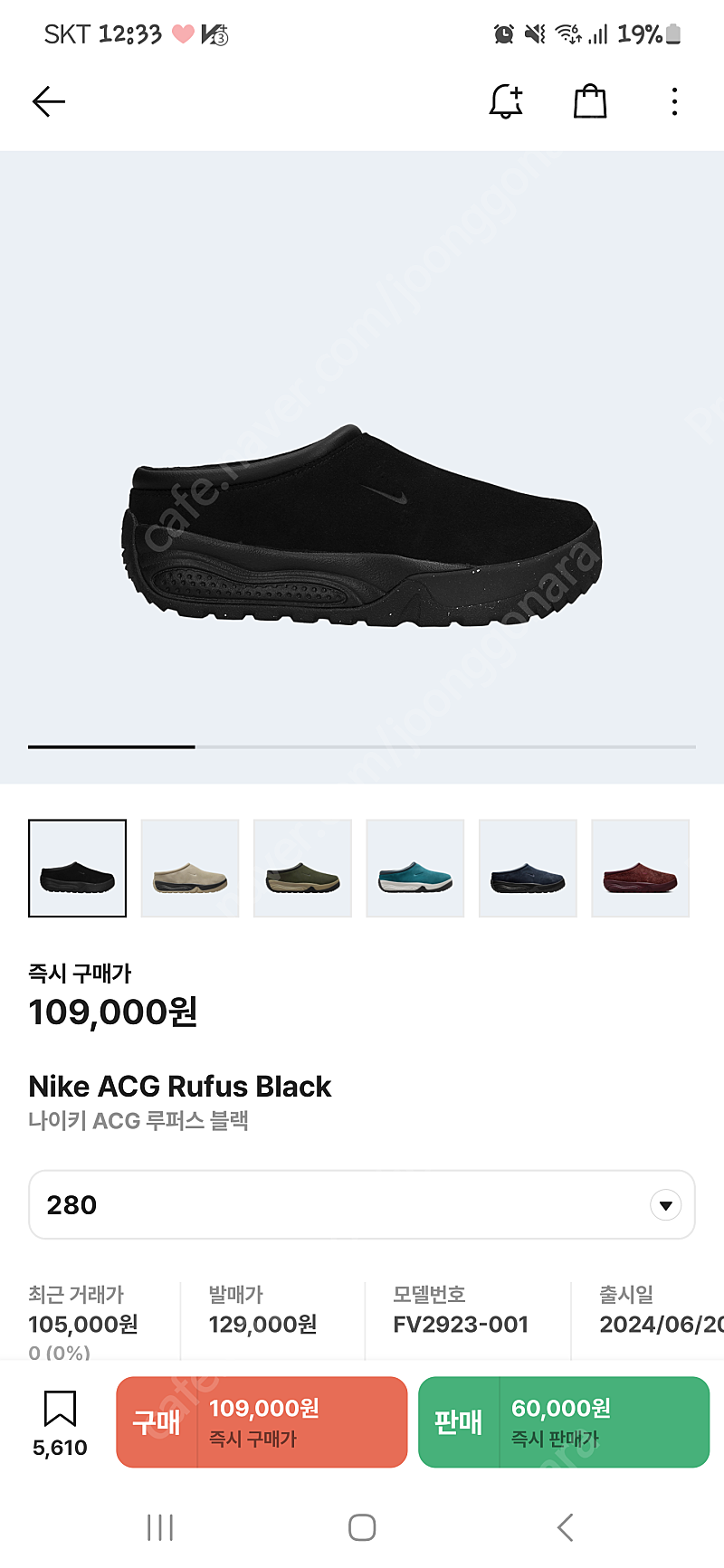Open the three-dot more options menu

(x=674, y=101)
